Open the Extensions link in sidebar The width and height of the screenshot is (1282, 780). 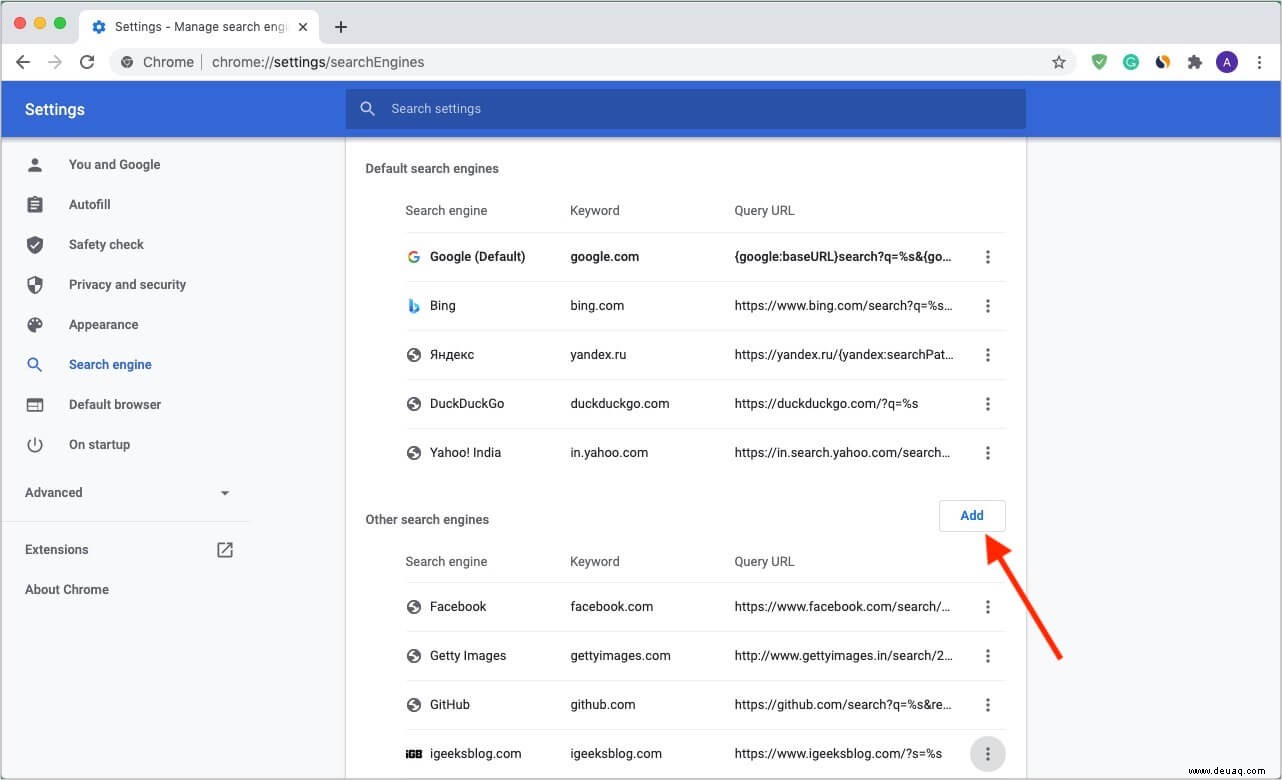pos(57,550)
